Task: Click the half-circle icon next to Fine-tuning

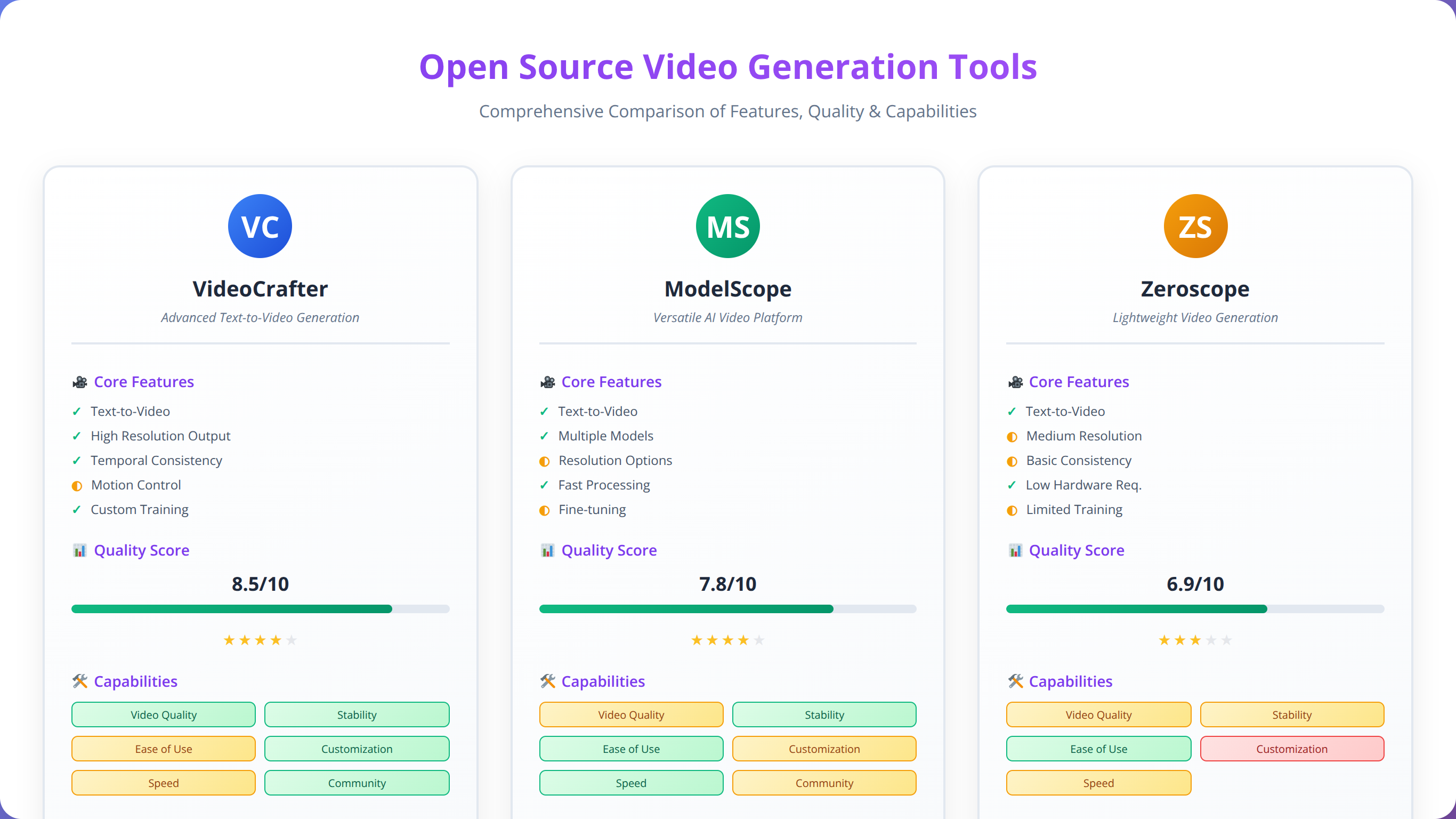Action: 544,511
